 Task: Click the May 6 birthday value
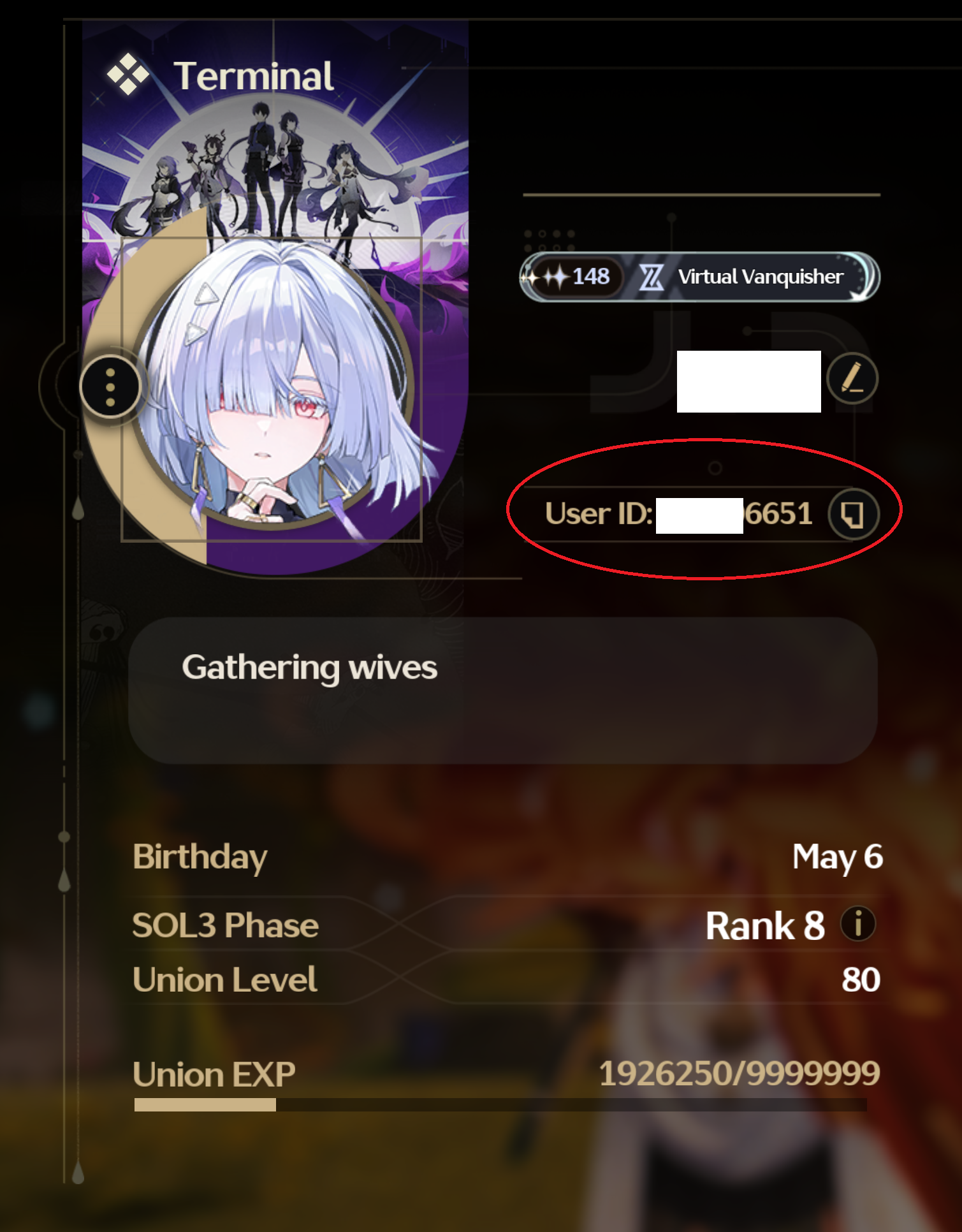point(837,856)
